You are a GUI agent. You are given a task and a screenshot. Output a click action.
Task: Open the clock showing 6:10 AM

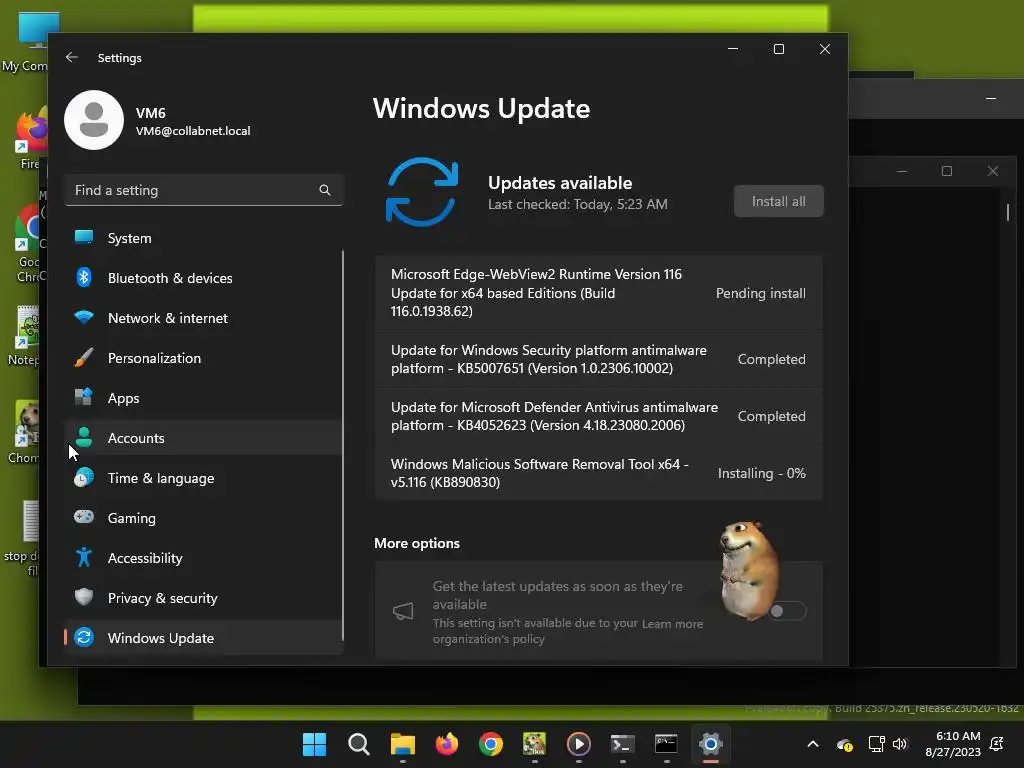click(x=953, y=744)
